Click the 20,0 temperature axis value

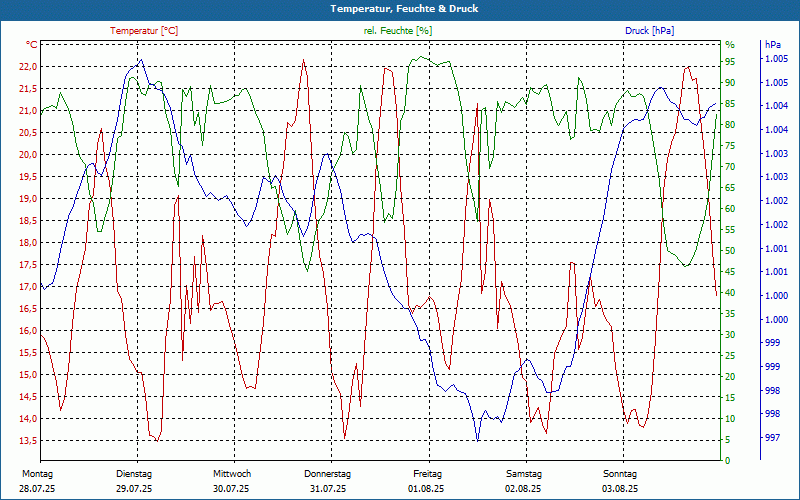[28, 155]
